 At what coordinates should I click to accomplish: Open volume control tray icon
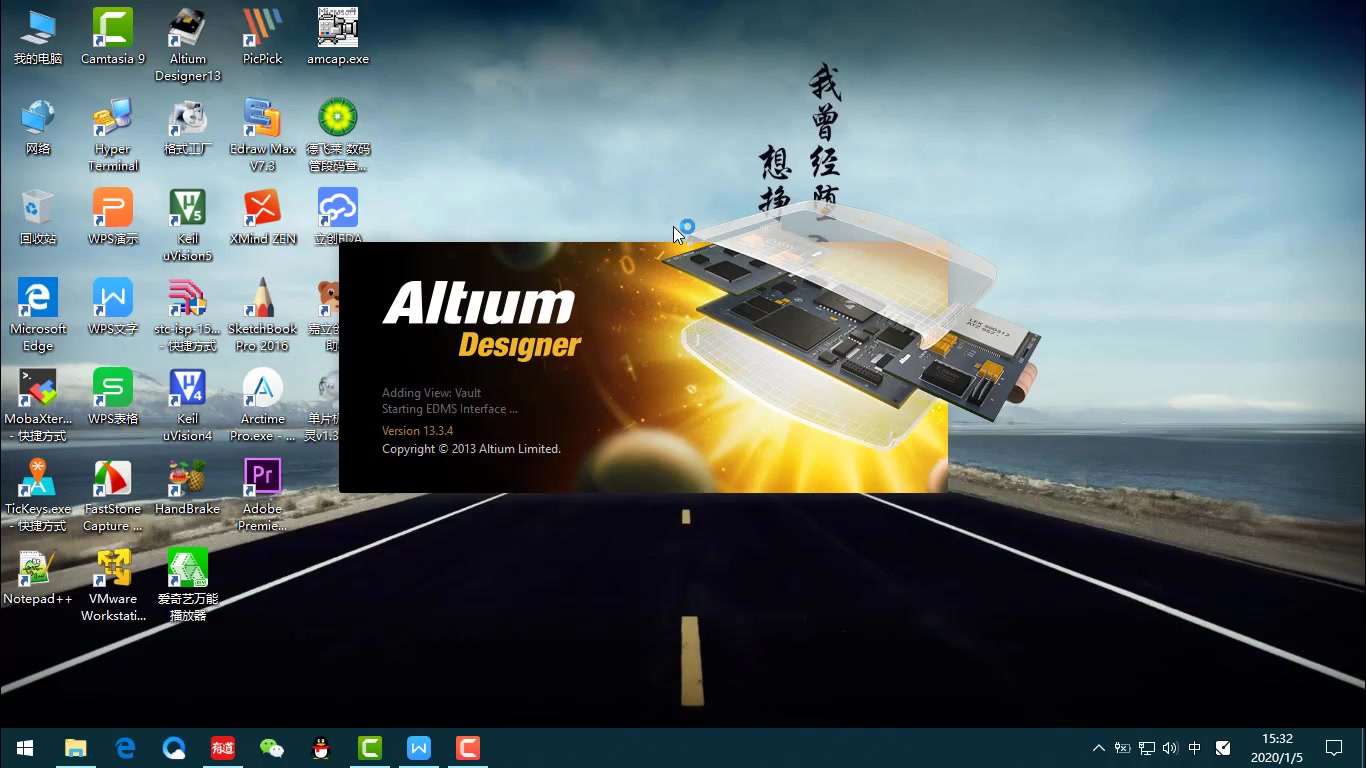1170,748
